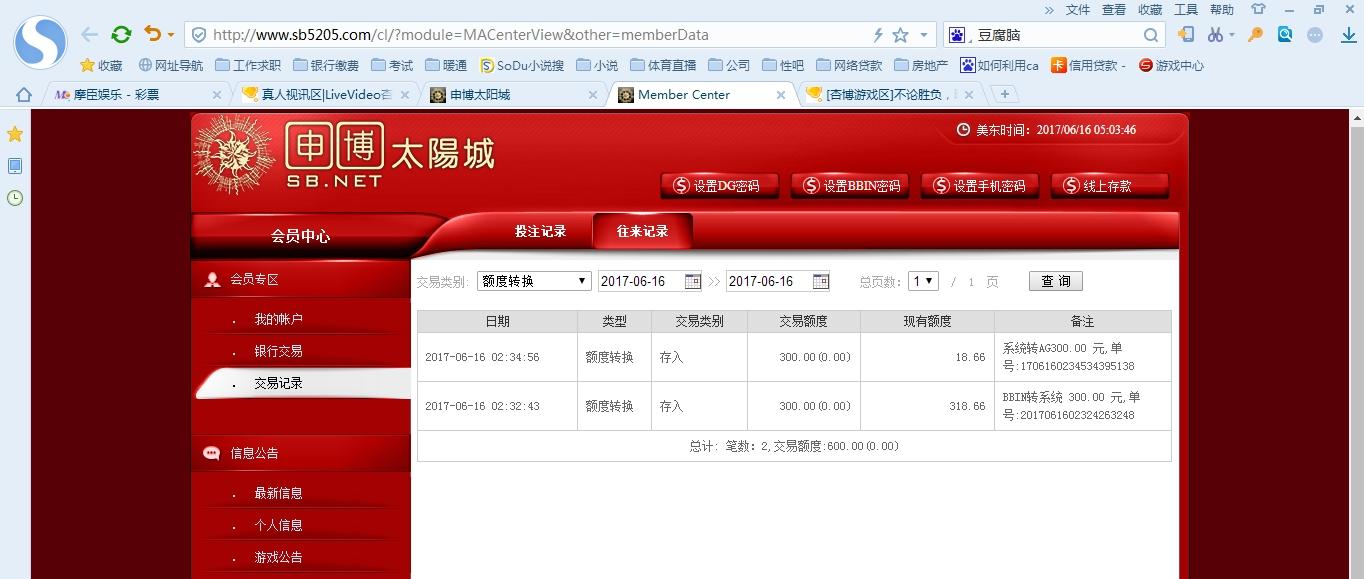1364x579 pixels.
Task: Open 最新信息 in the sidebar
Action: (278, 493)
